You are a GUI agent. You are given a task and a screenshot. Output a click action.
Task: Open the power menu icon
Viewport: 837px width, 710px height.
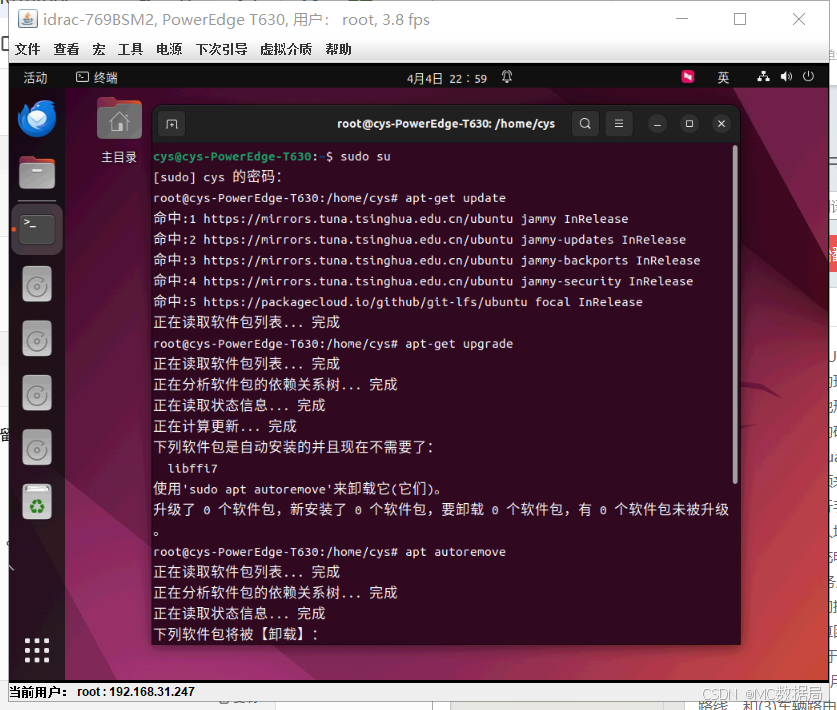[808, 77]
